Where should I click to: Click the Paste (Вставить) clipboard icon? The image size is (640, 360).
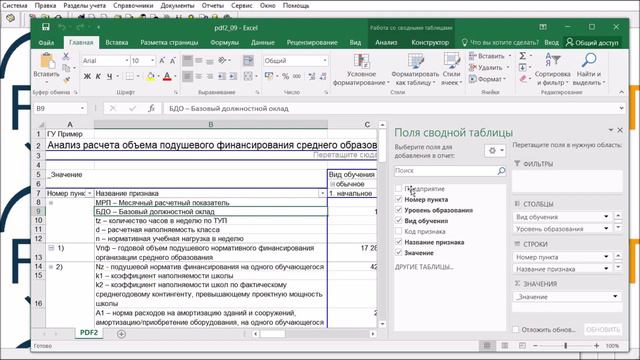coord(47,61)
